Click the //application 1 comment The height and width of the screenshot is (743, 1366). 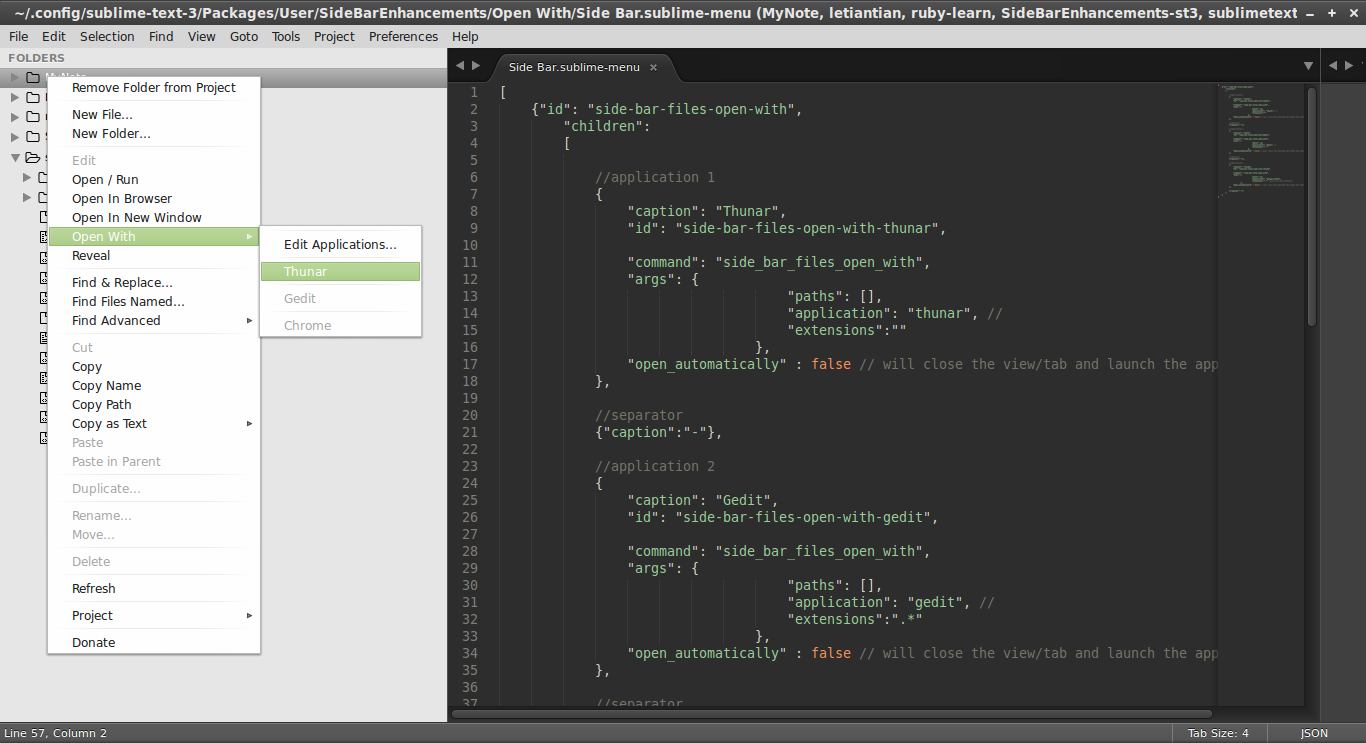coord(655,177)
